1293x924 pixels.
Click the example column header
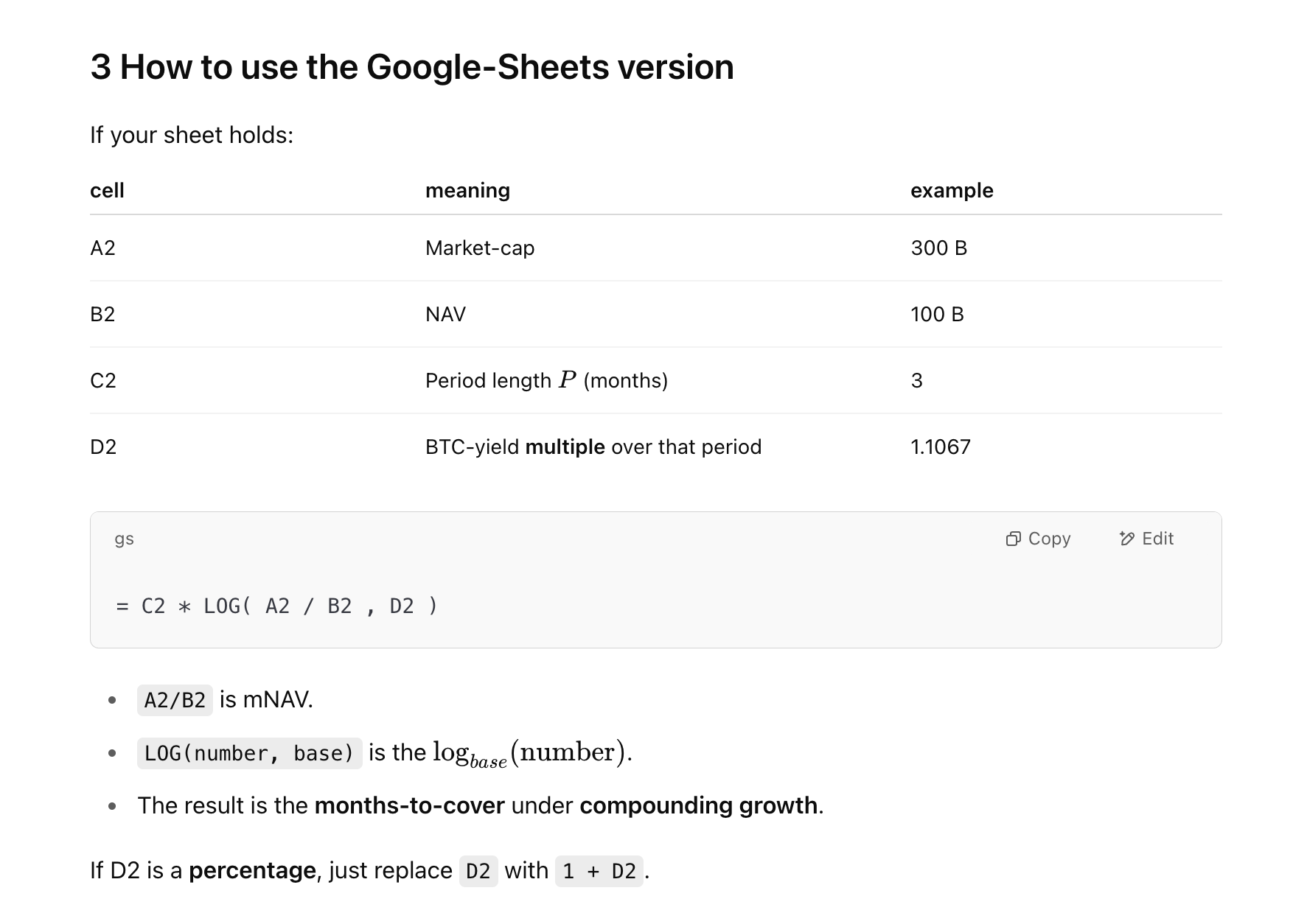coord(952,190)
